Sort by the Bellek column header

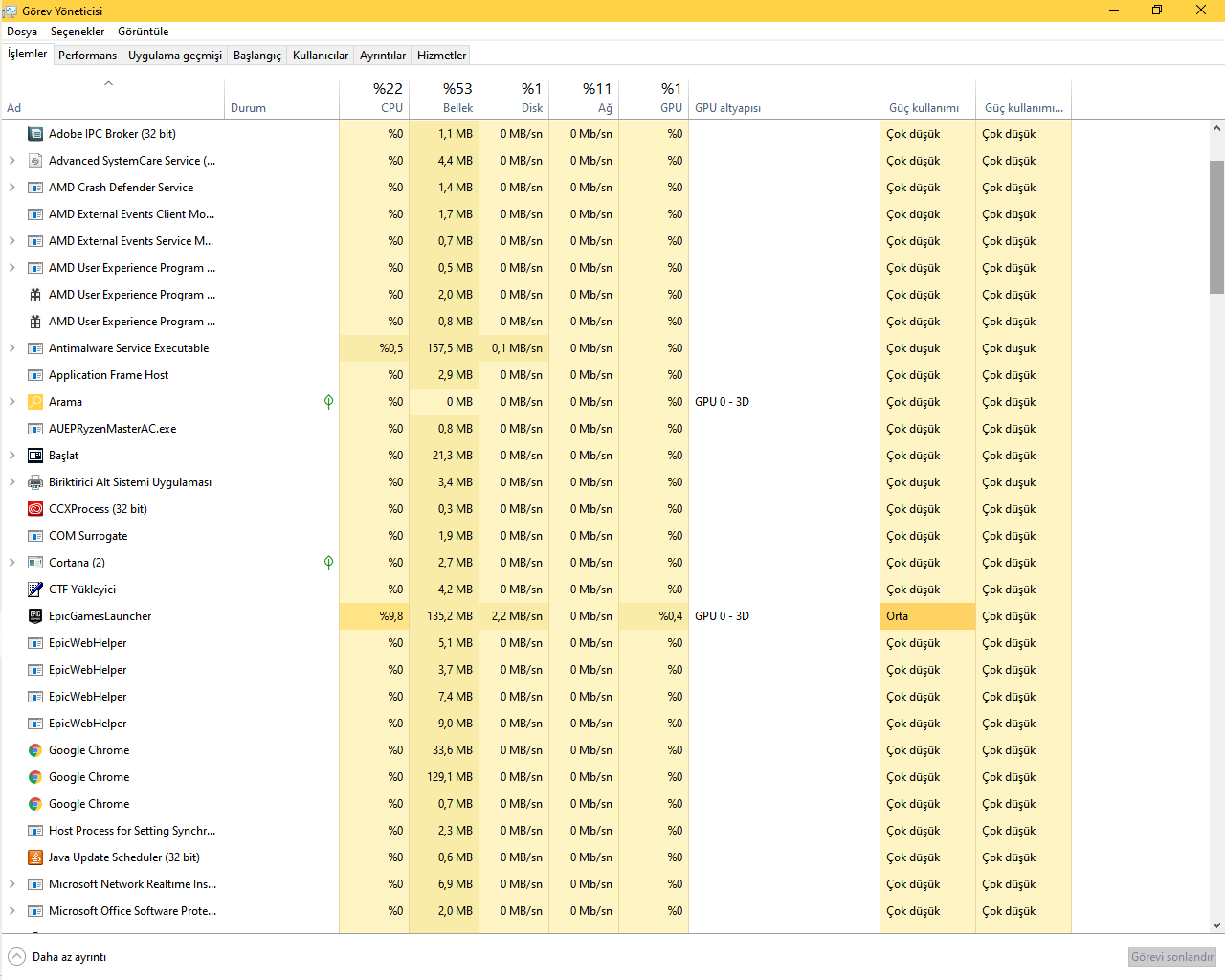point(444,98)
